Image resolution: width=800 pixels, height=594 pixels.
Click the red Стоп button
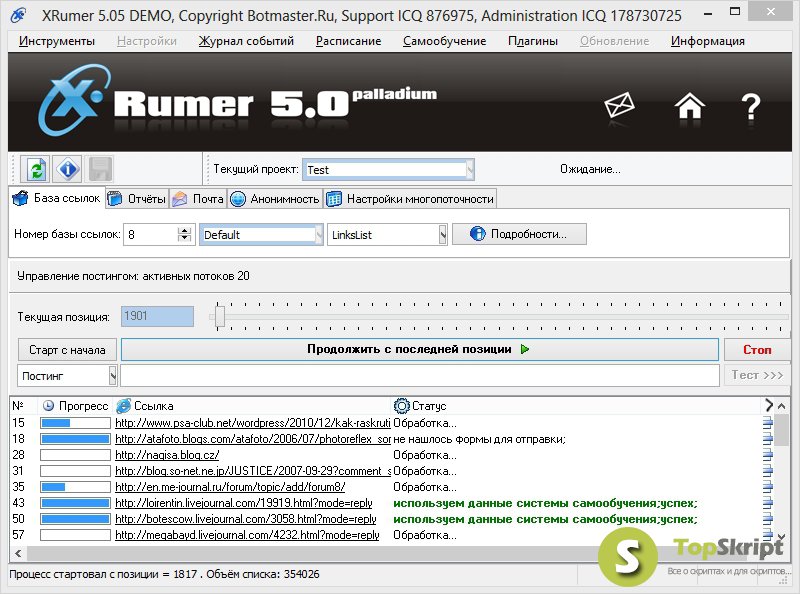(x=757, y=350)
